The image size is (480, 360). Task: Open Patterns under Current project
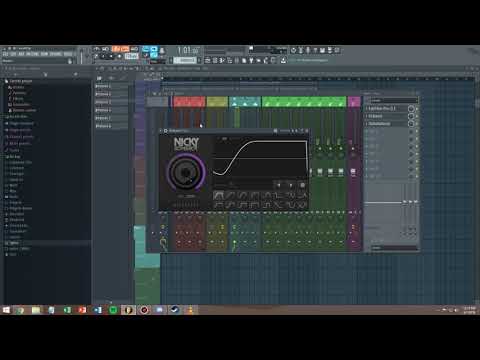click(19, 93)
